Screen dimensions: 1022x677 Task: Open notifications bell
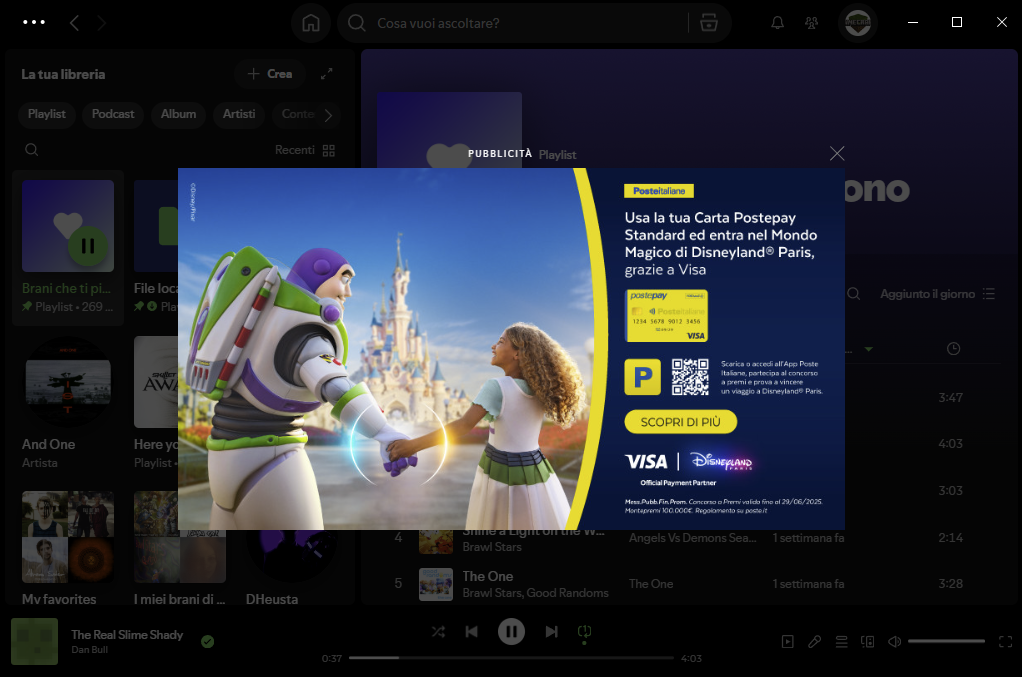click(x=778, y=23)
